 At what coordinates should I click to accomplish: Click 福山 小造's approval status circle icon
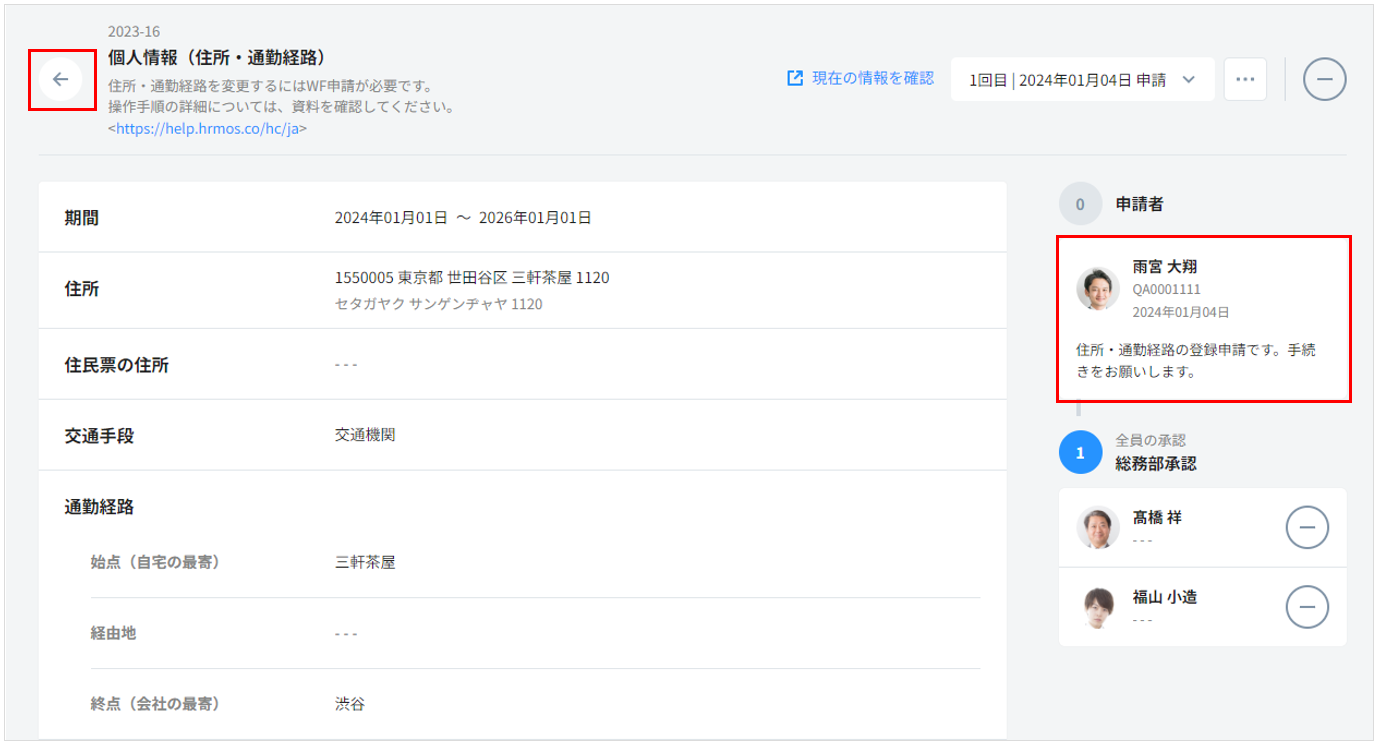1306,606
